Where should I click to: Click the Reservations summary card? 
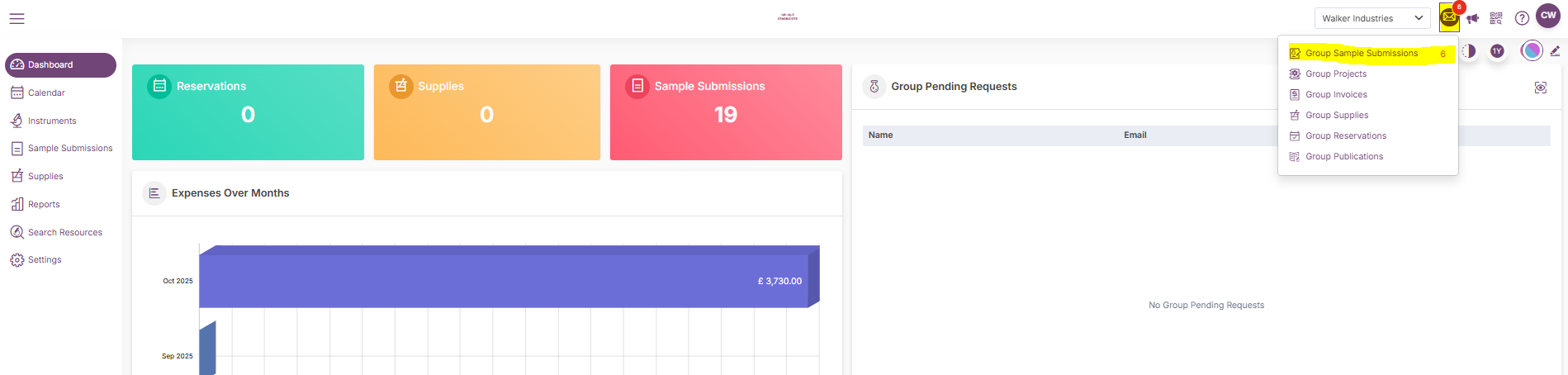pyautogui.click(x=248, y=112)
